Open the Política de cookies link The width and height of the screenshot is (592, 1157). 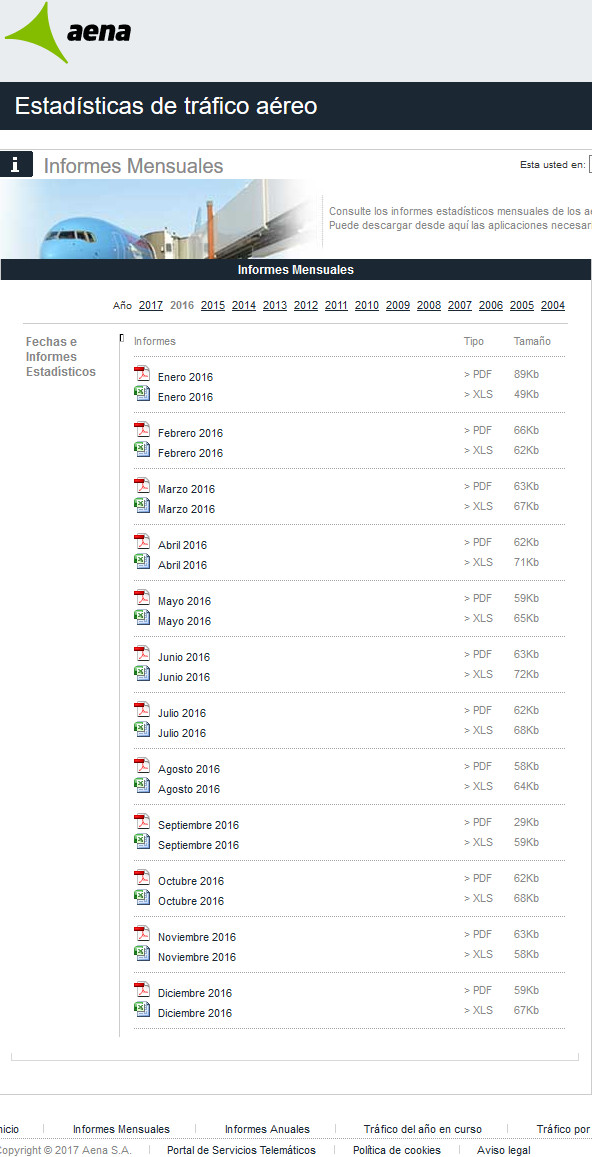397,1150
